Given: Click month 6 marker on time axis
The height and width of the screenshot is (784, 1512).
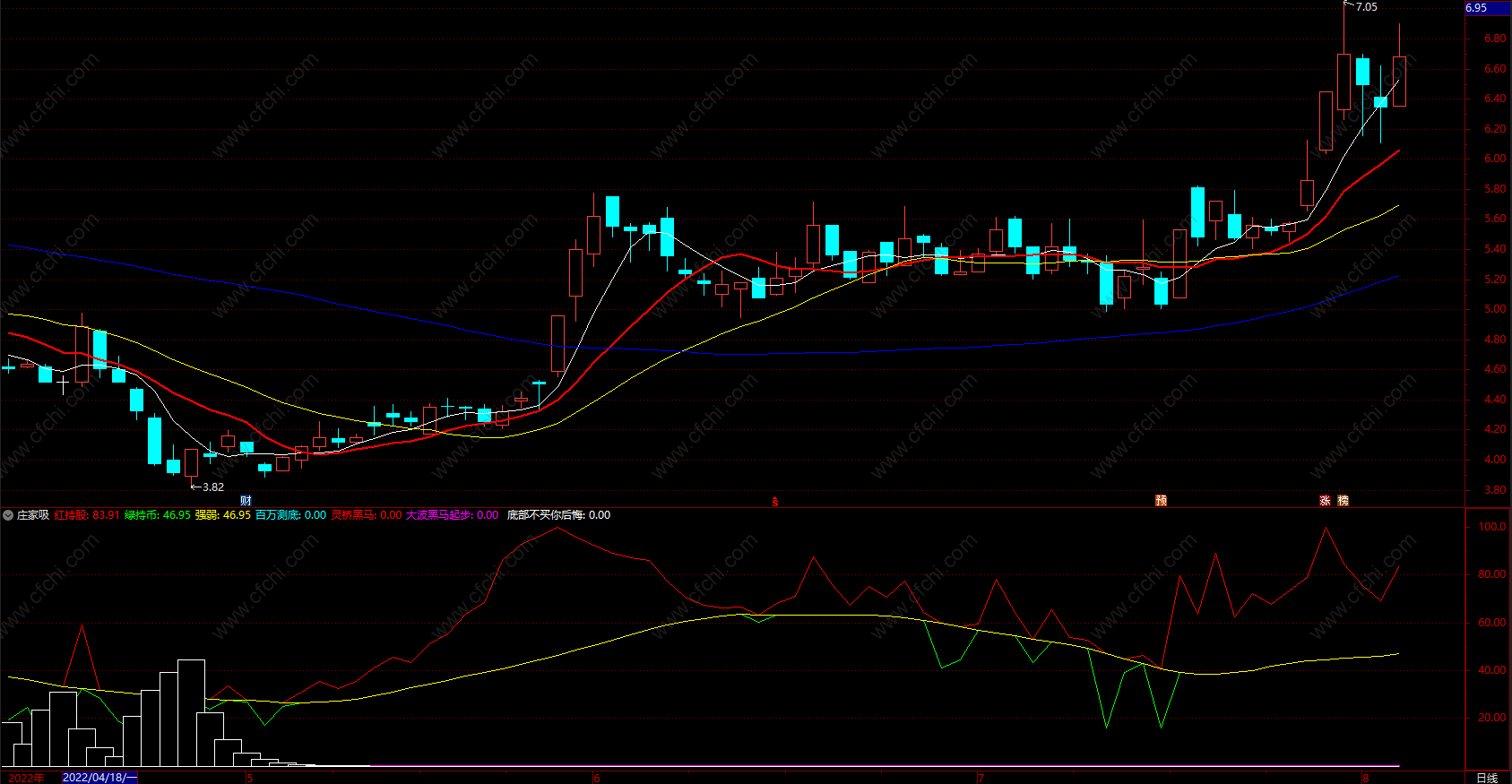Looking at the screenshot, I should coord(597,779).
